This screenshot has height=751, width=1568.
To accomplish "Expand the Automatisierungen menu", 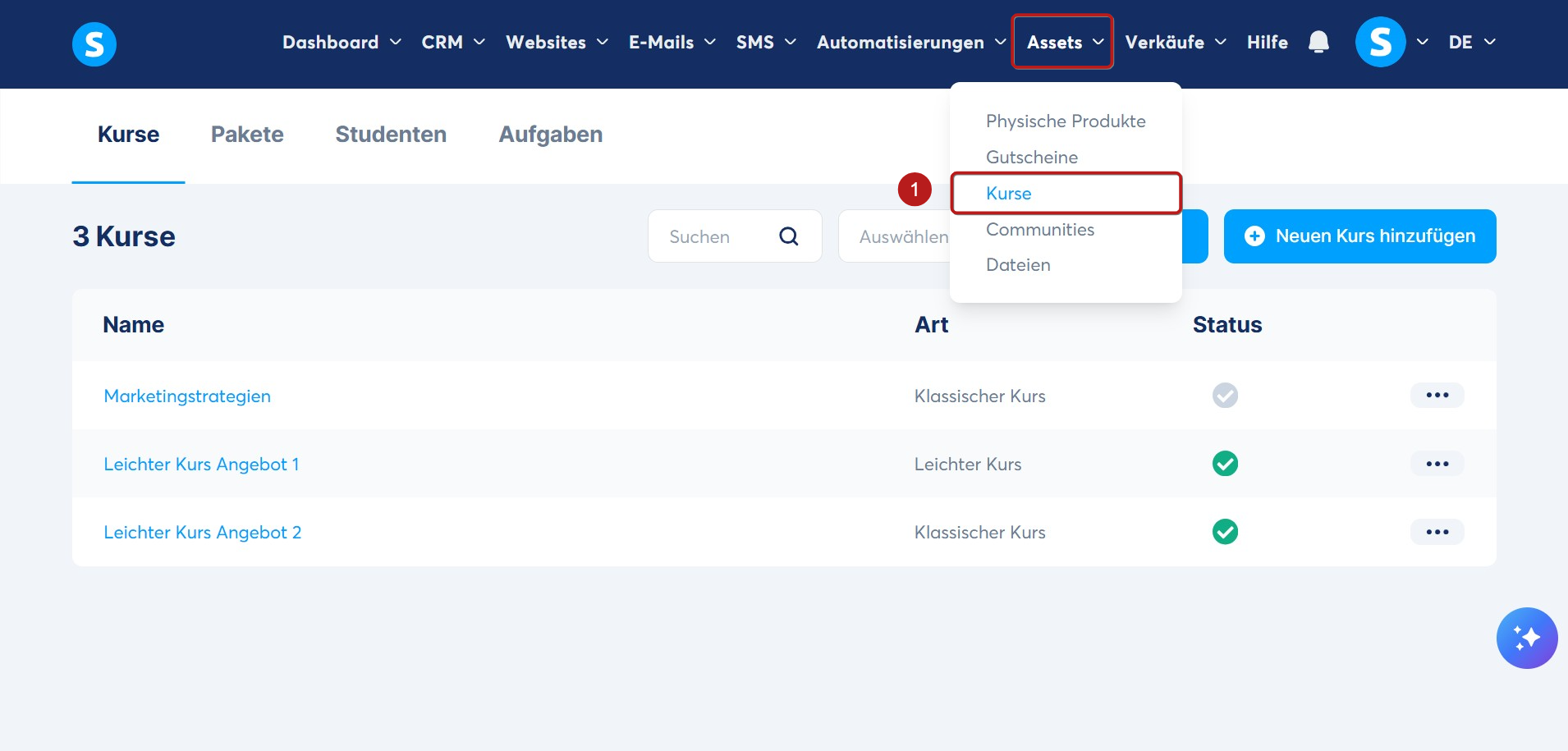I will (911, 42).
